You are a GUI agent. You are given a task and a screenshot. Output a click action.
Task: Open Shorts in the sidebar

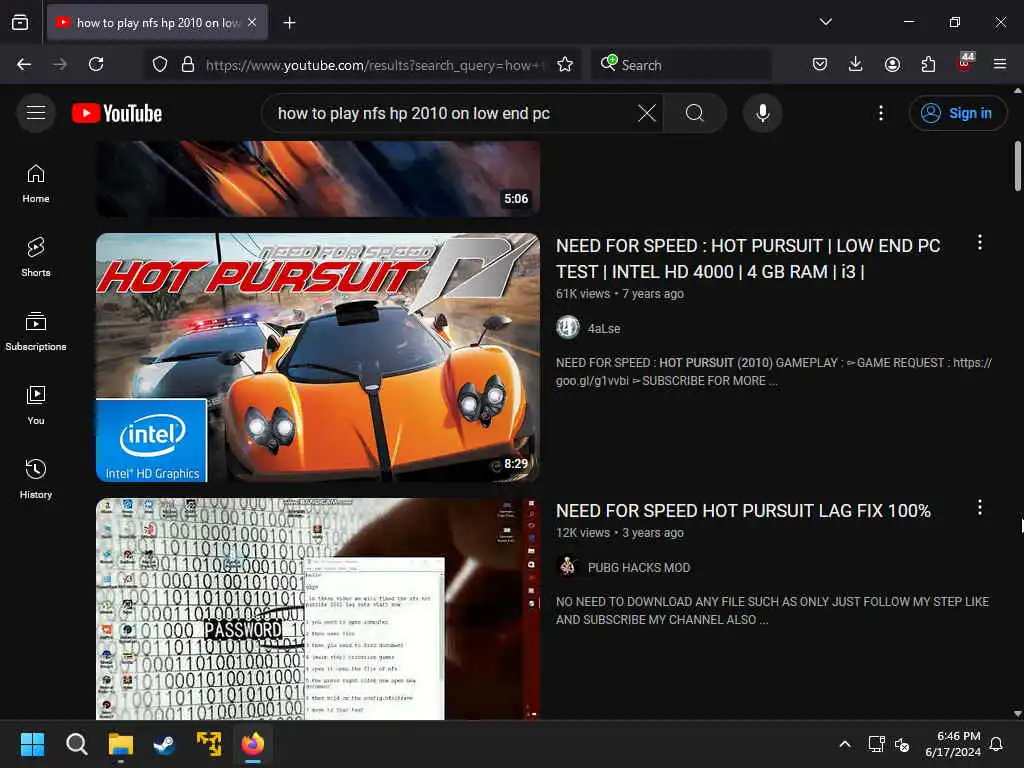pyautogui.click(x=36, y=257)
